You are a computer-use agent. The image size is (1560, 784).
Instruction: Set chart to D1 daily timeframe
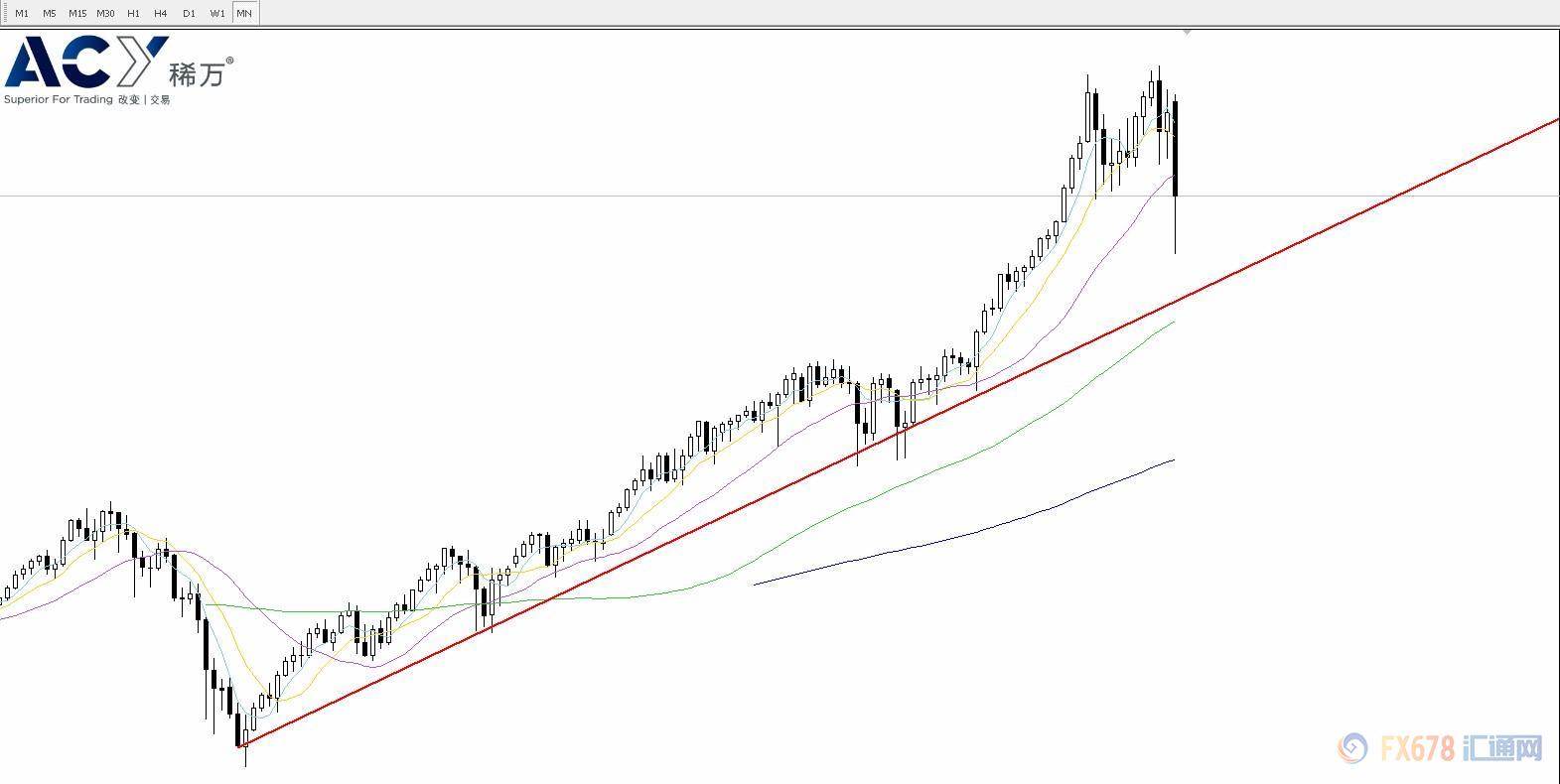coord(189,13)
